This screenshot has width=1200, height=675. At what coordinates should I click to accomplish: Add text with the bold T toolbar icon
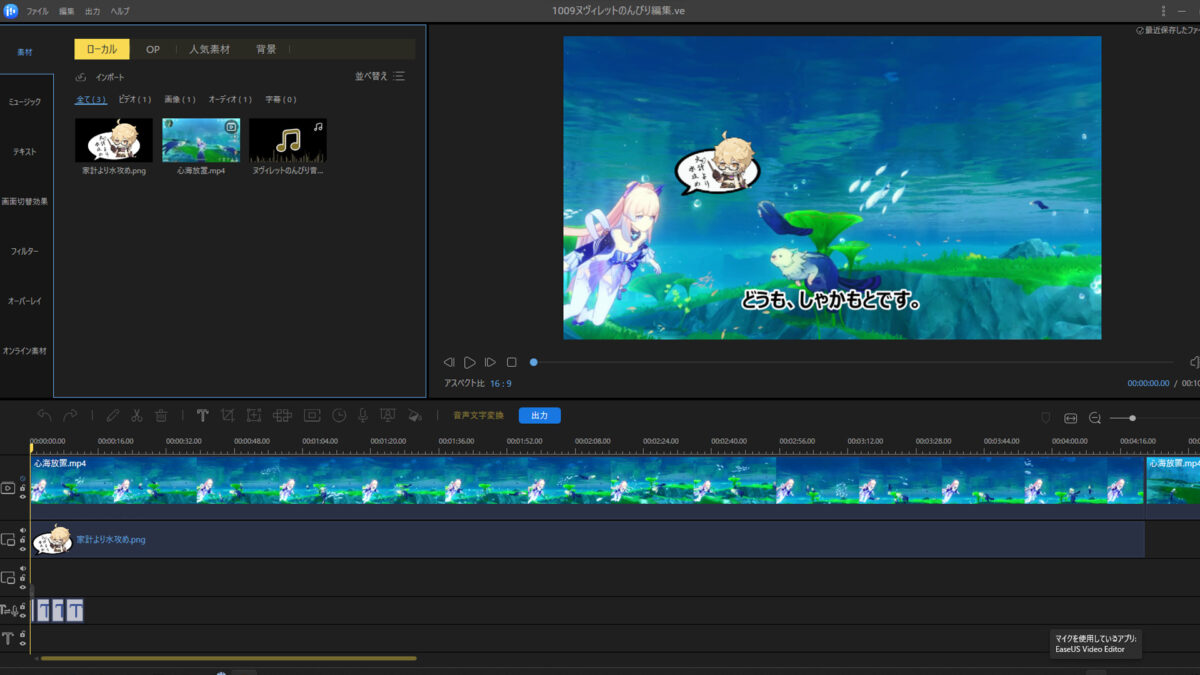pos(202,415)
